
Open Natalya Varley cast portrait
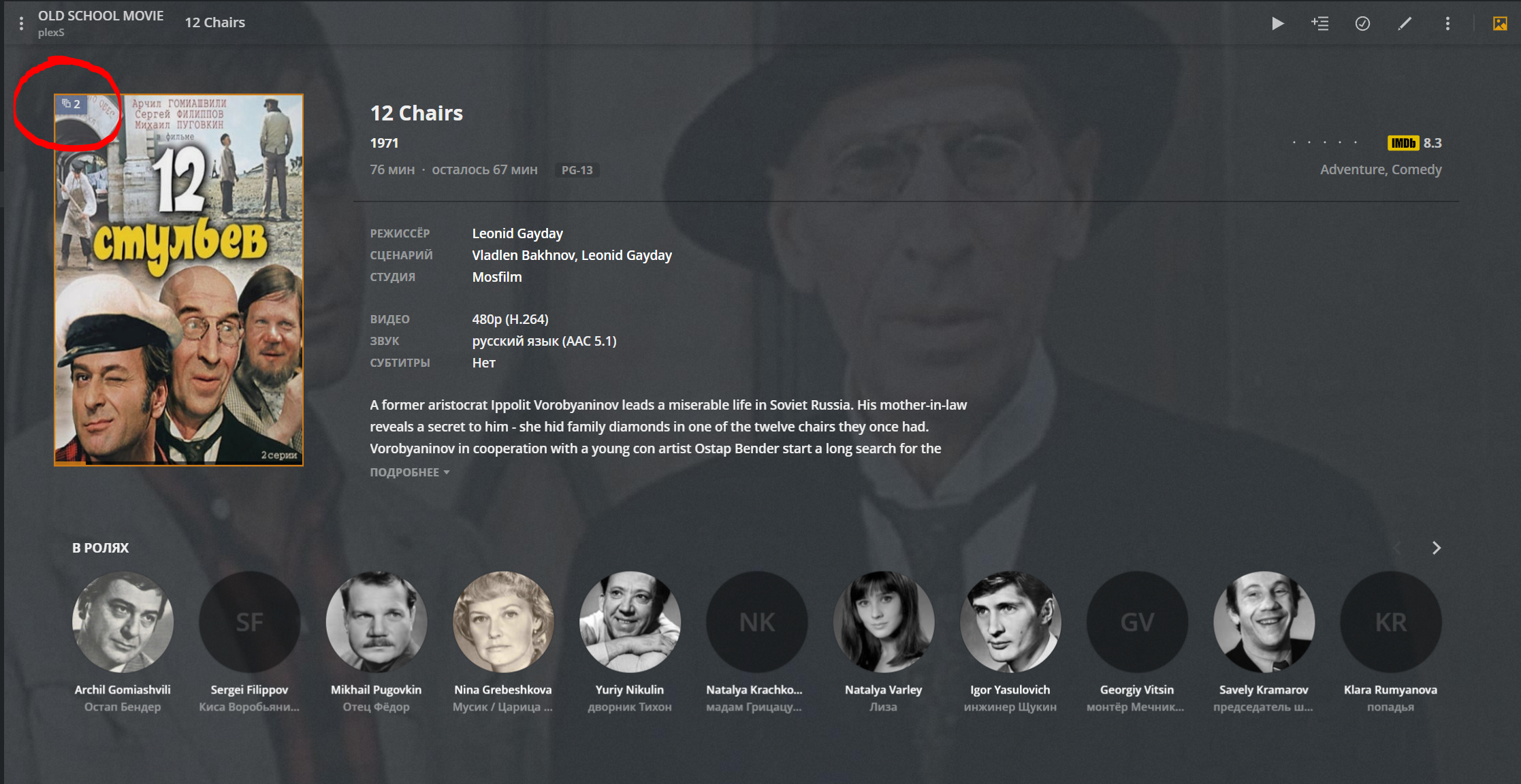[884, 622]
